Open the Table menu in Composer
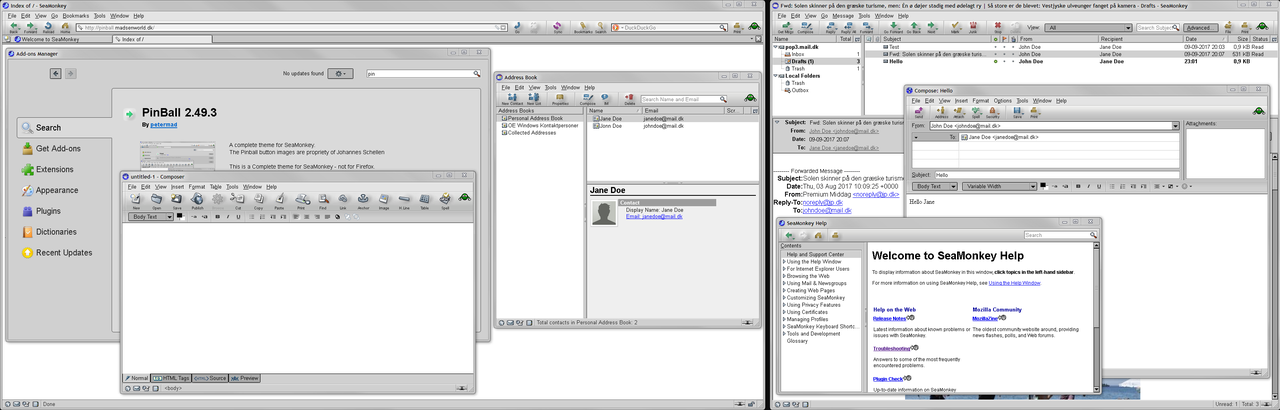Viewport: 1280px width, 410px height. click(215, 186)
